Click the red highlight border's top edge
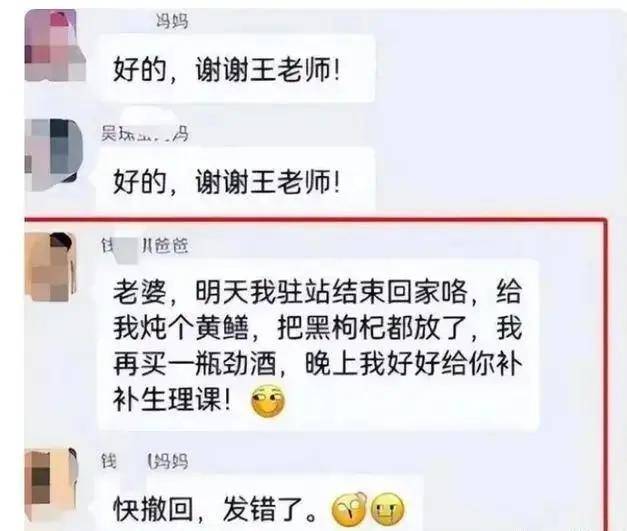This screenshot has width=627, height=531. (x=315, y=220)
